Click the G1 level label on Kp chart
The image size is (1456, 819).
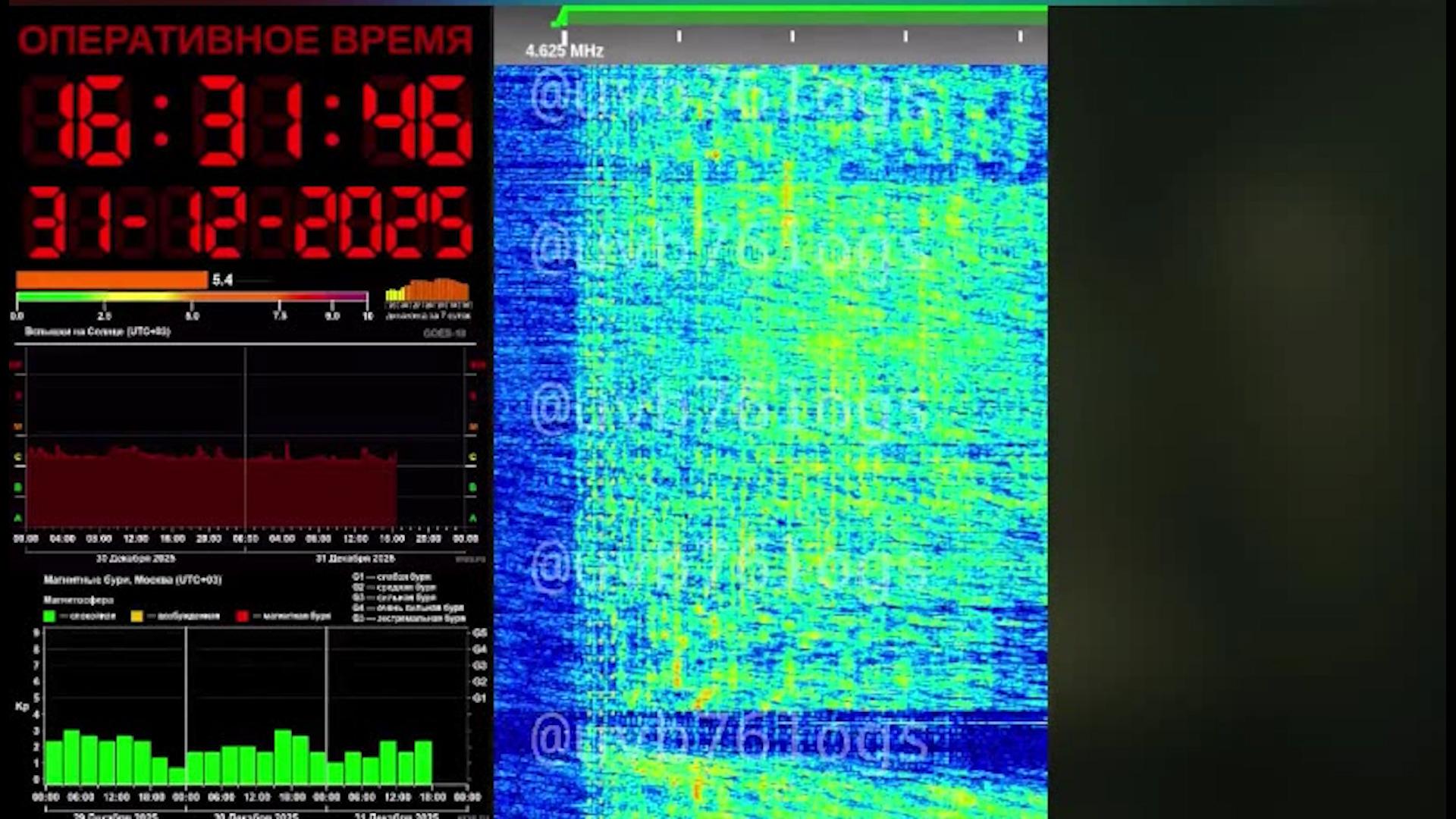pyautogui.click(x=479, y=698)
